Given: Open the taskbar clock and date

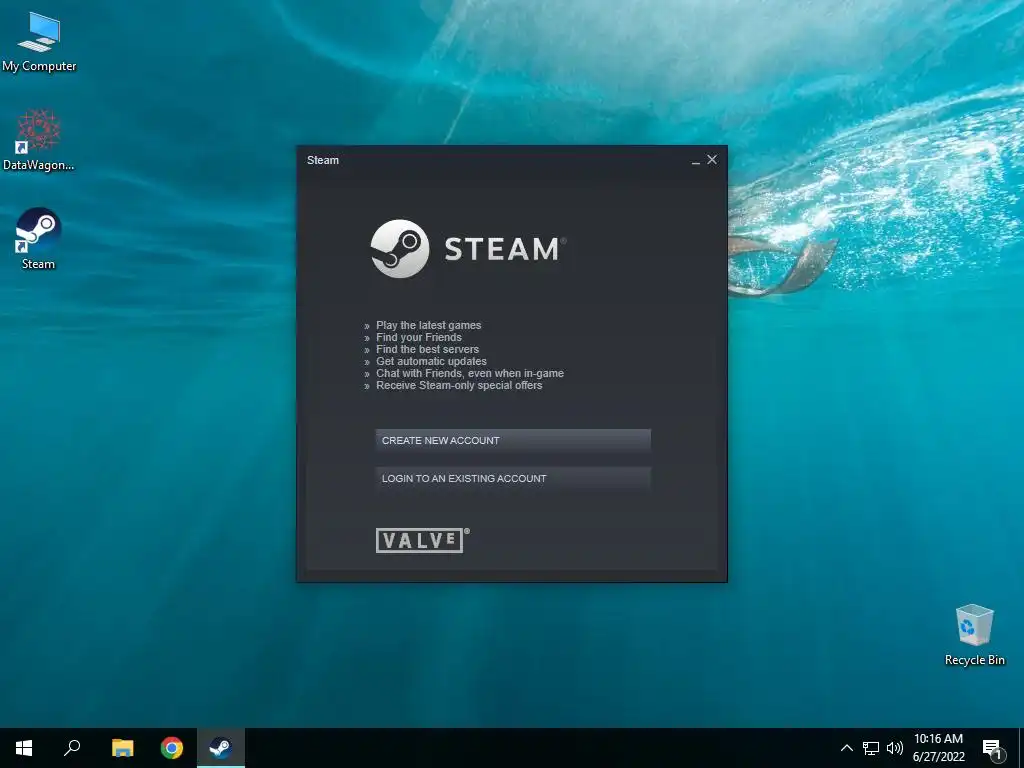Looking at the screenshot, I should [938, 748].
